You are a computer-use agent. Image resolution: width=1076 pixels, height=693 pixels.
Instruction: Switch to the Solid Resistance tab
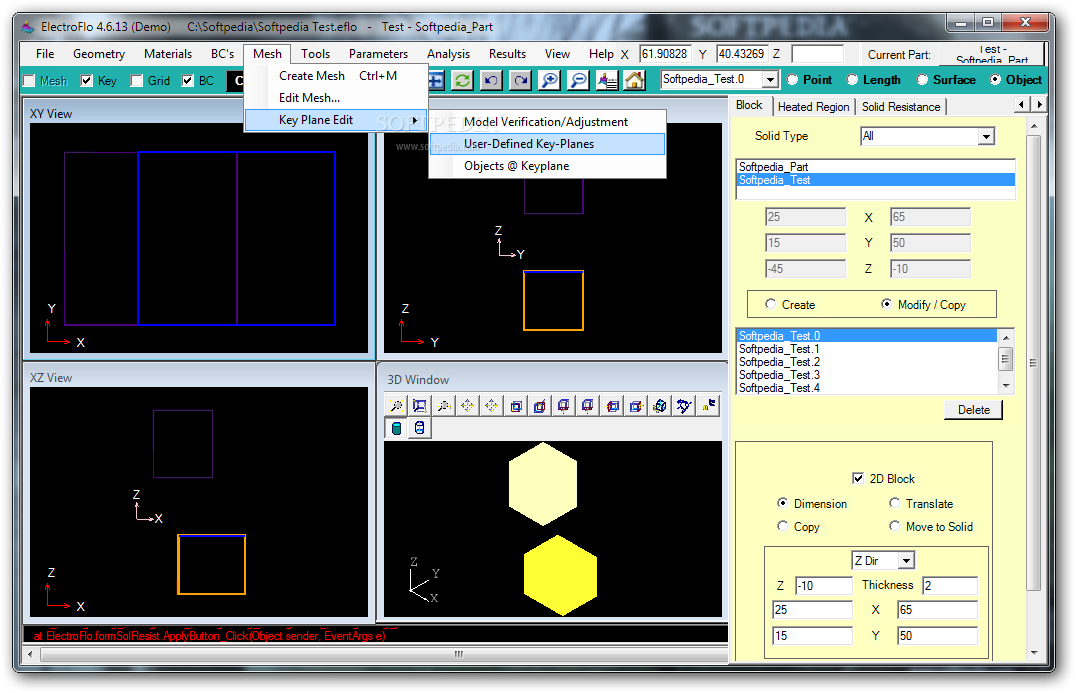click(901, 107)
